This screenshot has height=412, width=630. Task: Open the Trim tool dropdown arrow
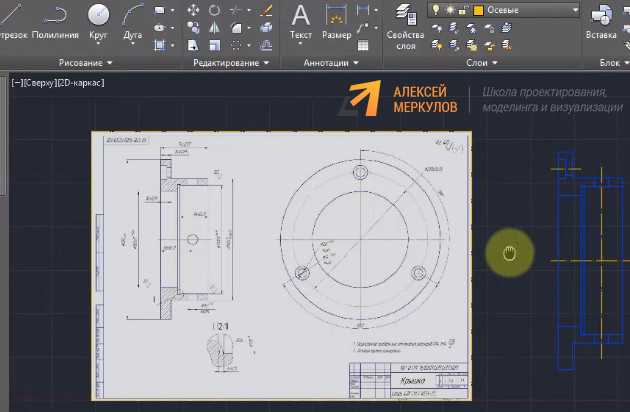[x=249, y=10]
